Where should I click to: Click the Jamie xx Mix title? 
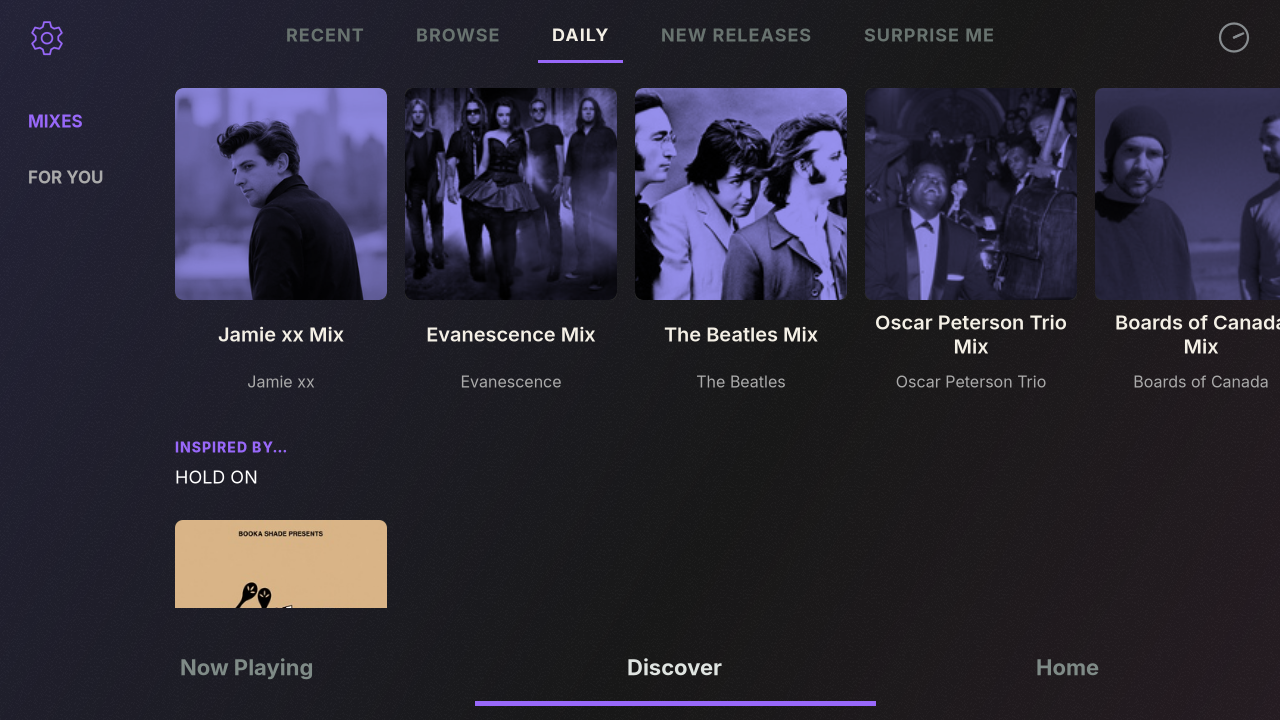pos(281,335)
